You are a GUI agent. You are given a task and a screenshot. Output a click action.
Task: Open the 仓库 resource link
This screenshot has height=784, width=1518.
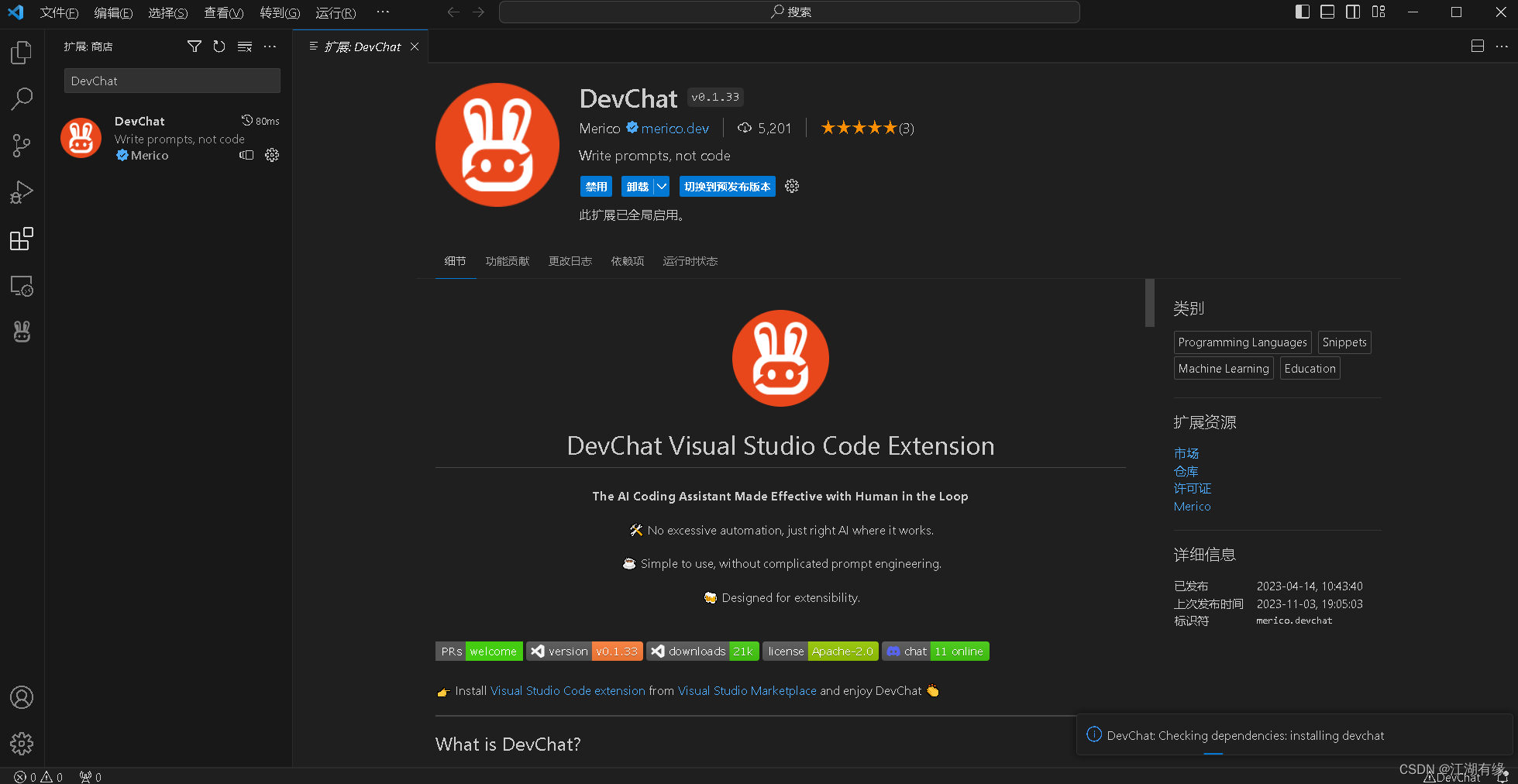coord(1186,471)
